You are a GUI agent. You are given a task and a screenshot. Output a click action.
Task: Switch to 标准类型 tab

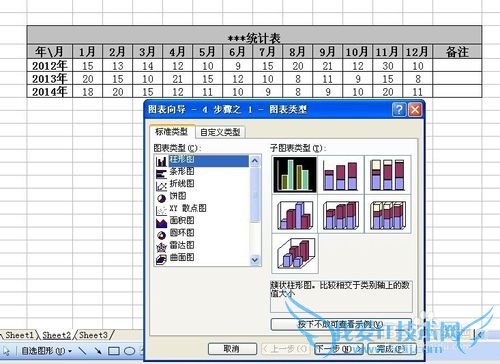[x=171, y=132]
